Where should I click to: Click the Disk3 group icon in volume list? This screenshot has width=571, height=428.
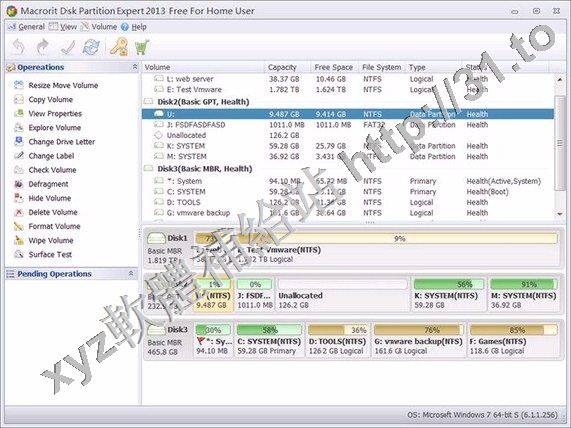coord(149,169)
